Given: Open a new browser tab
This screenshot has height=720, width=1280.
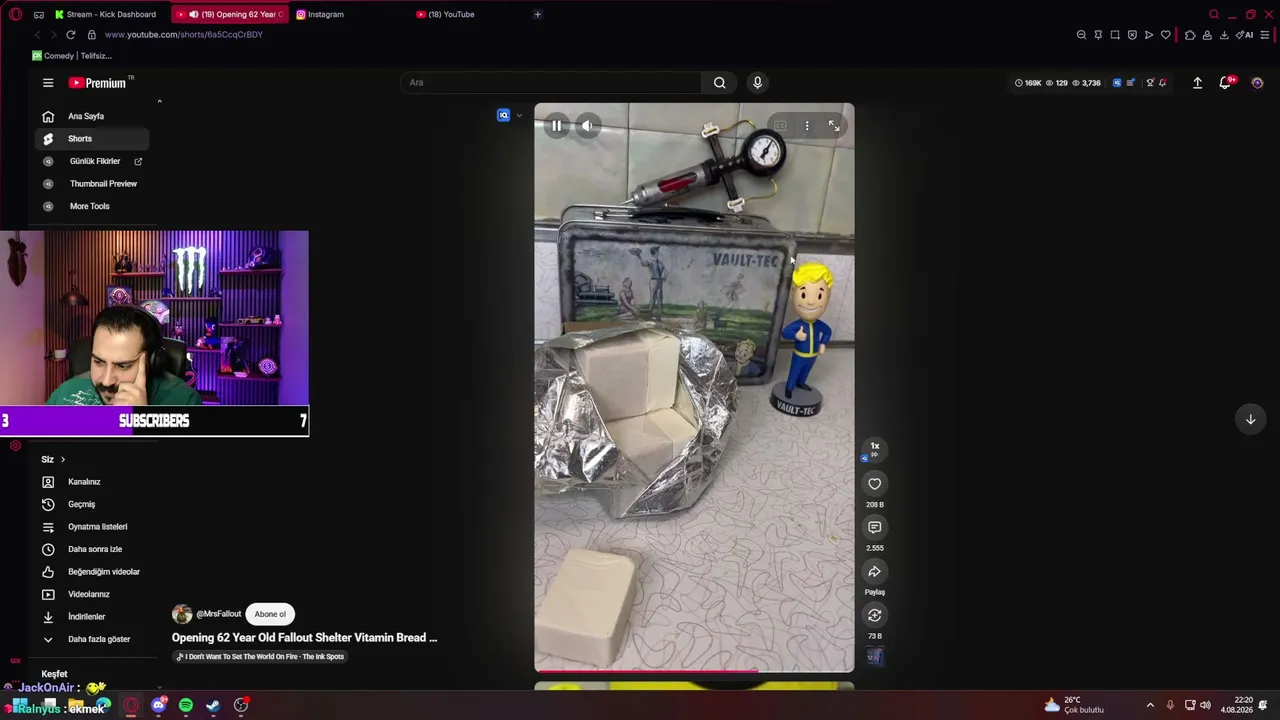Looking at the screenshot, I should pyautogui.click(x=537, y=14).
